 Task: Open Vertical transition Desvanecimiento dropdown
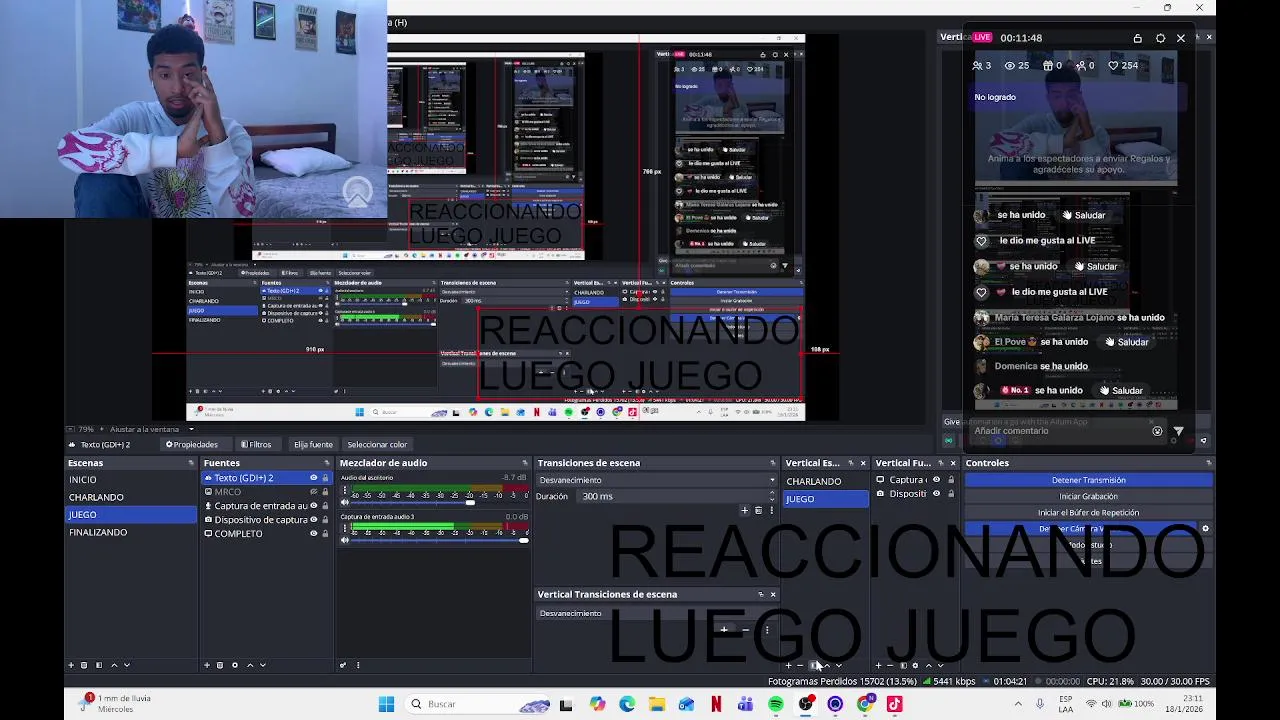(x=657, y=613)
